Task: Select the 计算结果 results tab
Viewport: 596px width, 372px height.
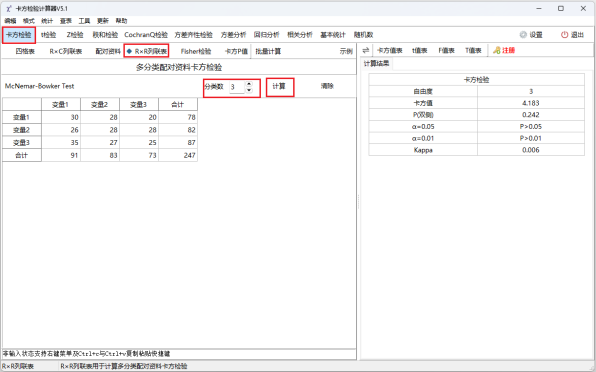Action: (376, 63)
